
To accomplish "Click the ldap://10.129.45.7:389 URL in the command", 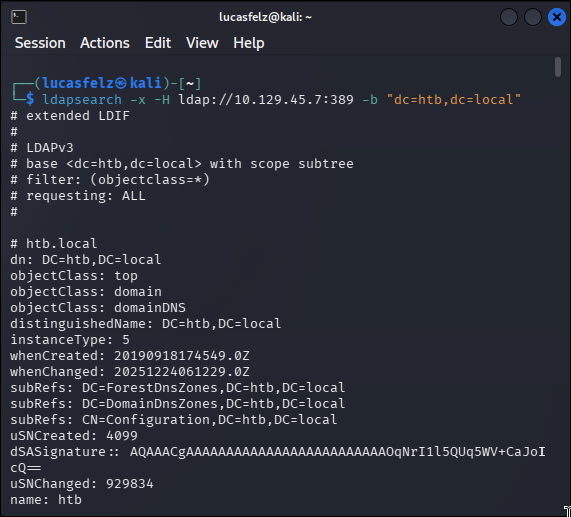I will [x=266, y=100].
